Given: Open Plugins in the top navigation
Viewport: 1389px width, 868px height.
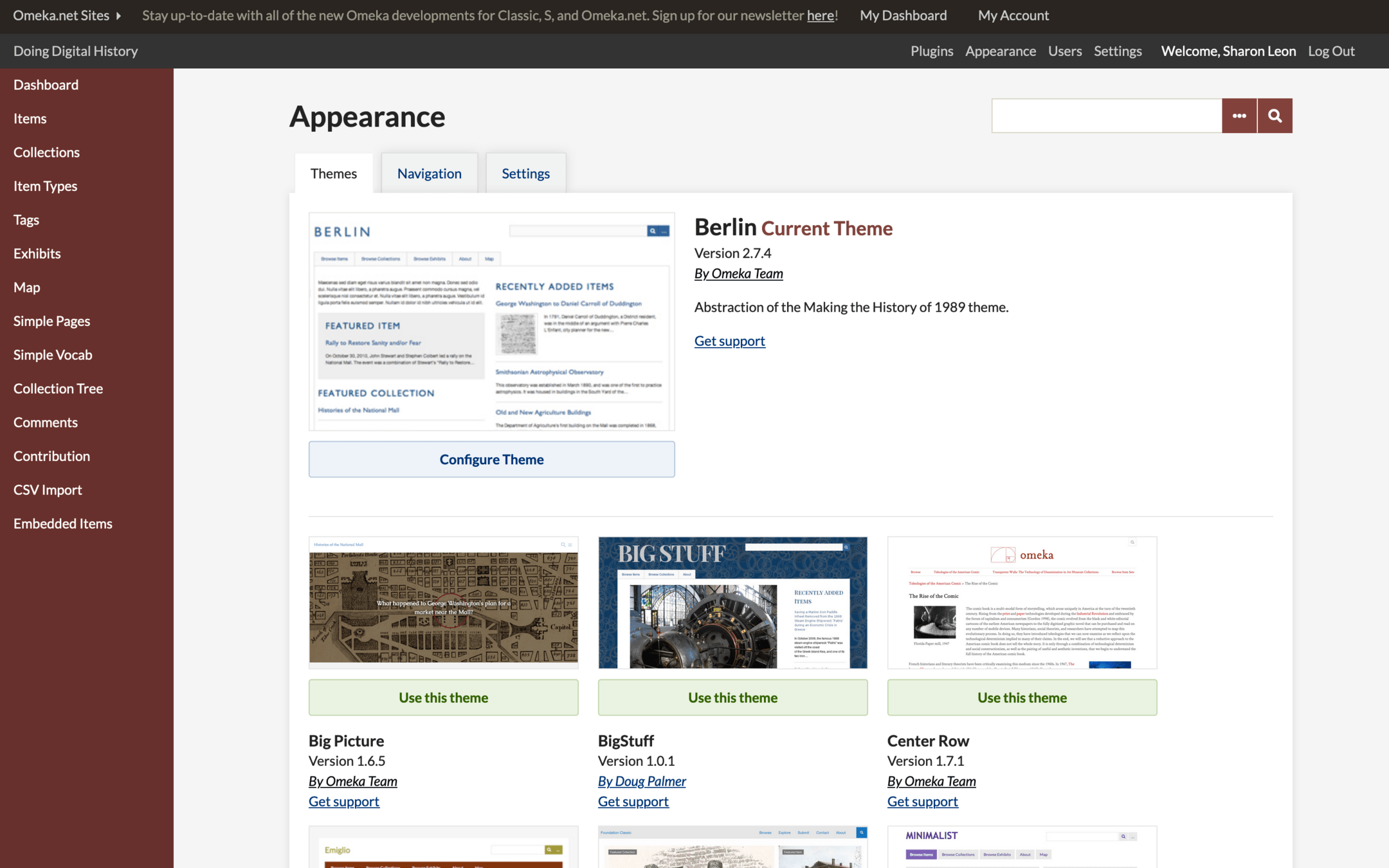Looking at the screenshot, I should pyautogui.click(x=931, y=51).
